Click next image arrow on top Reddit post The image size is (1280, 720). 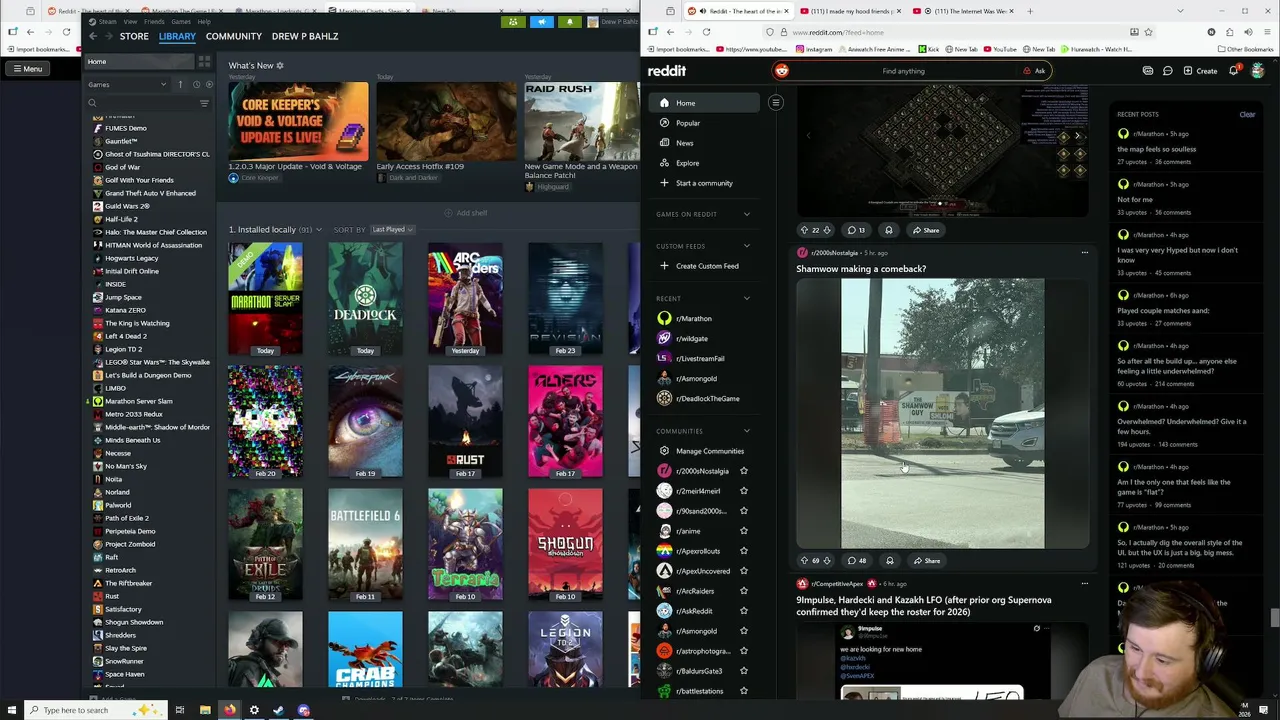pyautogui.click(x=1077, y=137)
